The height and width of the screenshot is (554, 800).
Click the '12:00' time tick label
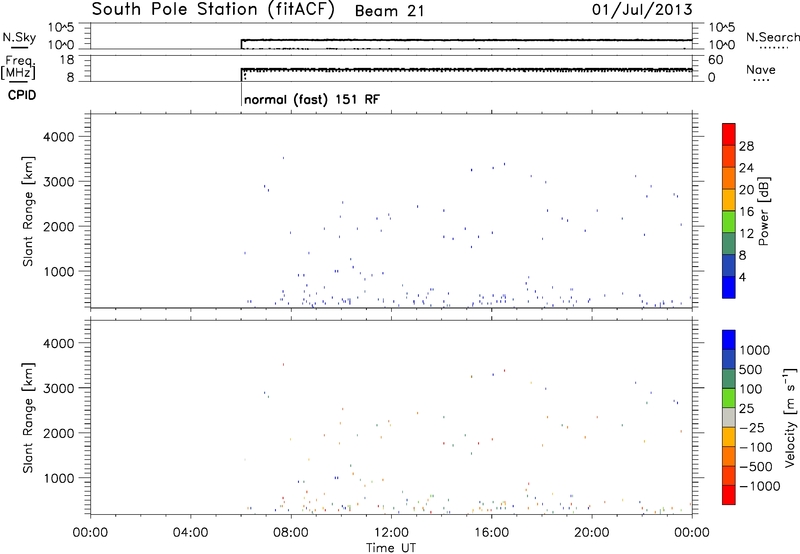click(x=391, y=533)
